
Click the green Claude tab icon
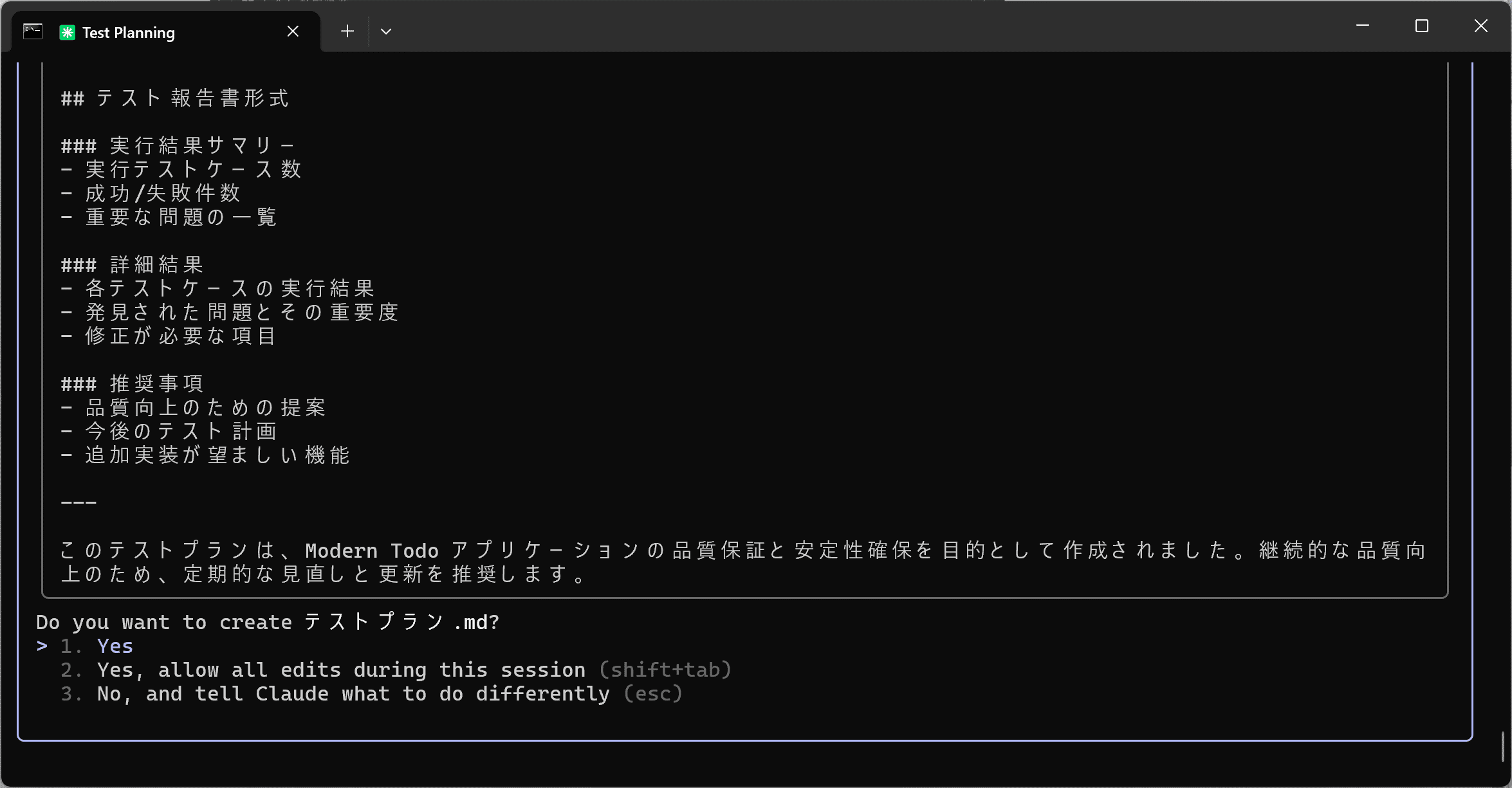tap(67, 32)
